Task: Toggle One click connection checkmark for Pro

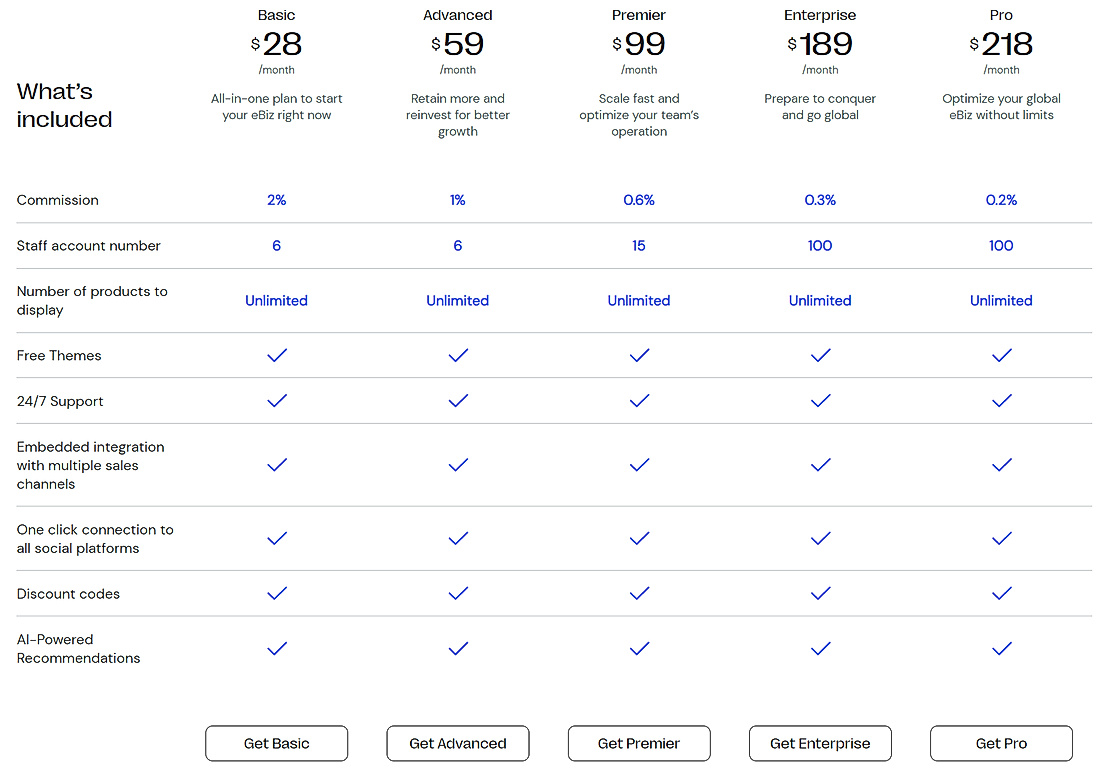Action: (x=1001, y=538)
